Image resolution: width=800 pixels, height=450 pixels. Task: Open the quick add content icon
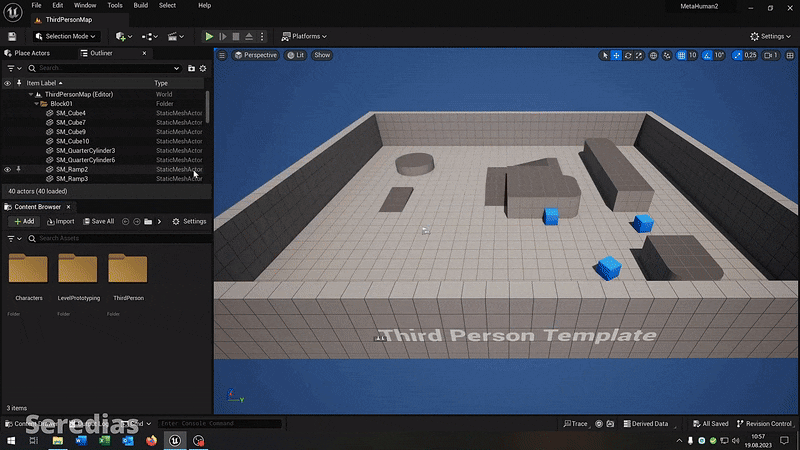click(122, 36)
